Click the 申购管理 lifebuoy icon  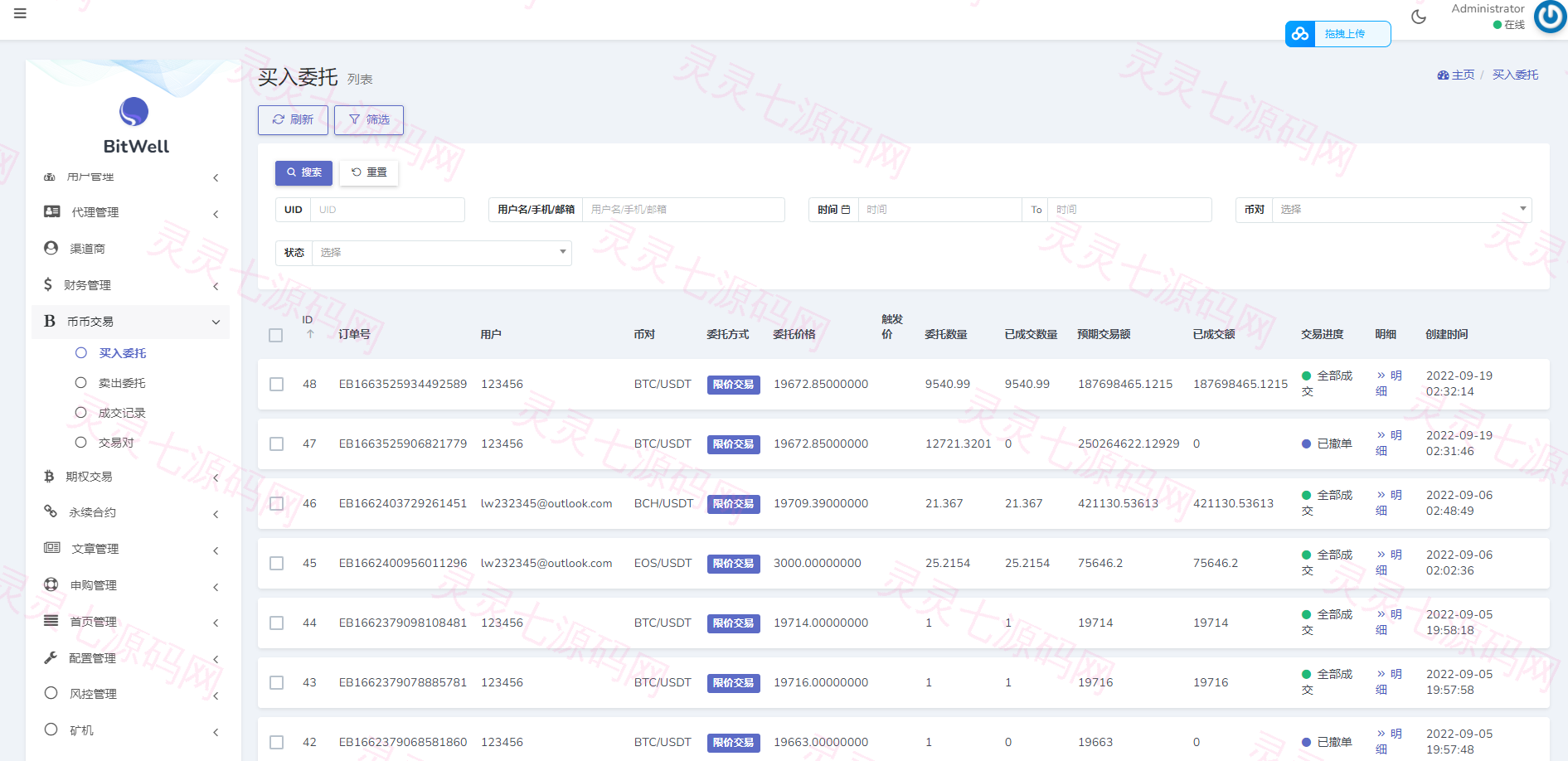[51, 584]
